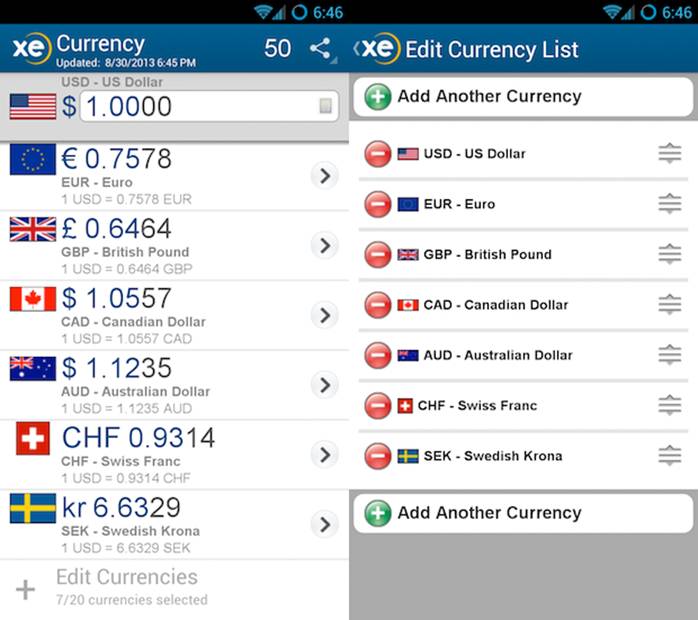Viewport: 698px width, 620px height.
Task: Remove GBP - British Pound with minus icon
Action: click(x=377, y=255)
